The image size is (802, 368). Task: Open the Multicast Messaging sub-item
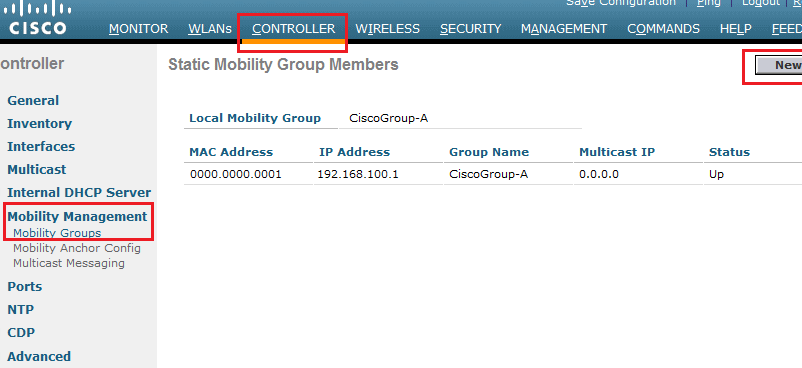(69, 263)
